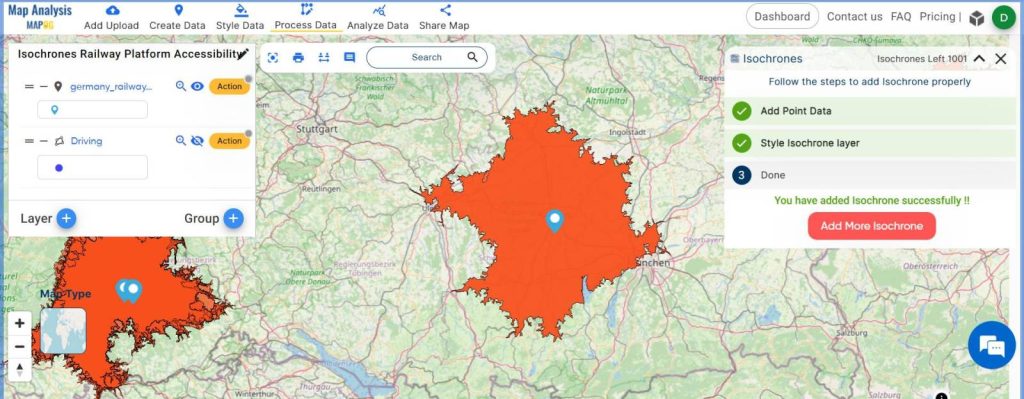Click the print map icon

pyautogui.click(x=298, y=57)
